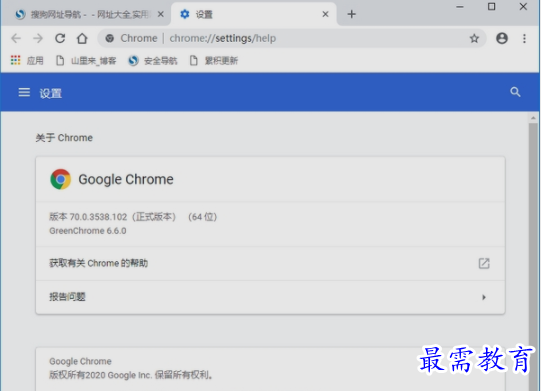Close the 设置 tab
Image resolution: width=541 pixels, height=391 pixels.
[x=325, y=14]
